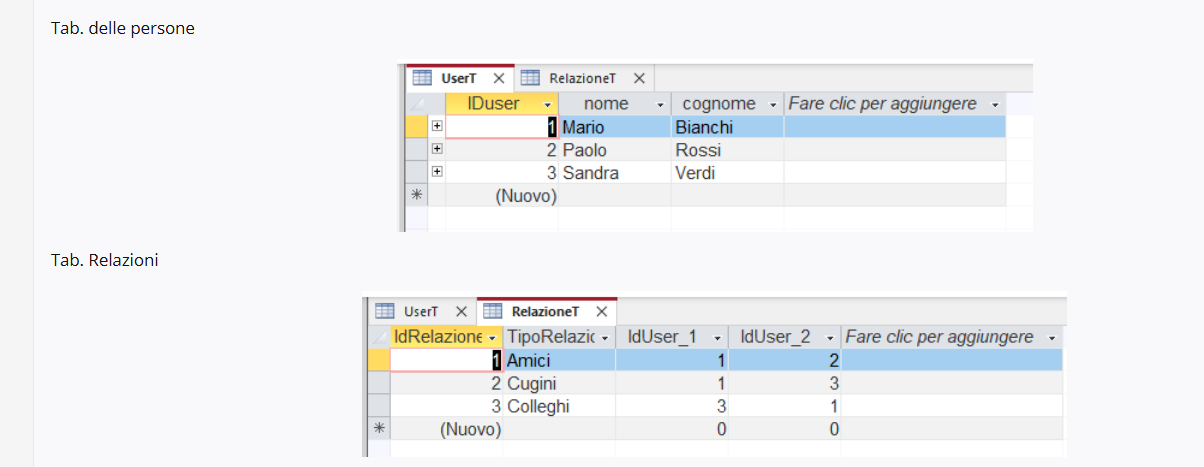Click the table icon on lower RelazioneT tab

tap(493, 312)
